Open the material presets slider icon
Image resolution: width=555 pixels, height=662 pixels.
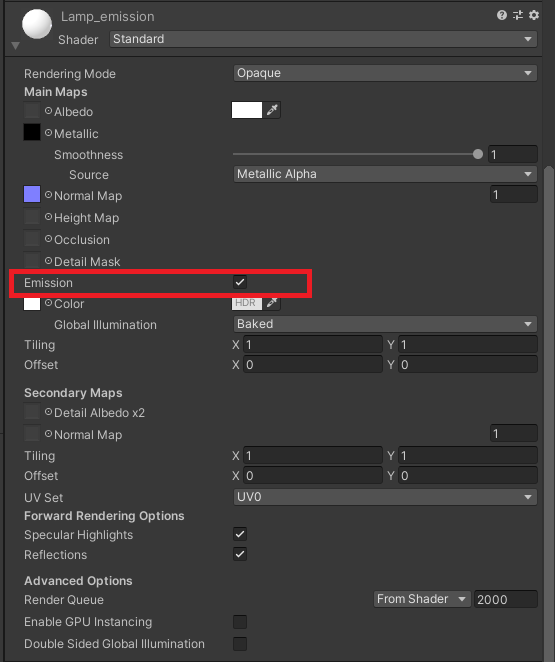coord(518,16)
